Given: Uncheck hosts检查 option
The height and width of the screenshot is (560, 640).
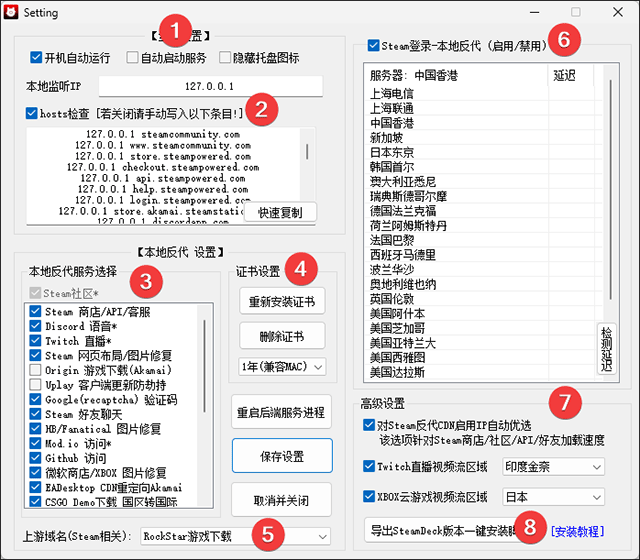Looking at the screenshot, I should 31,113.
